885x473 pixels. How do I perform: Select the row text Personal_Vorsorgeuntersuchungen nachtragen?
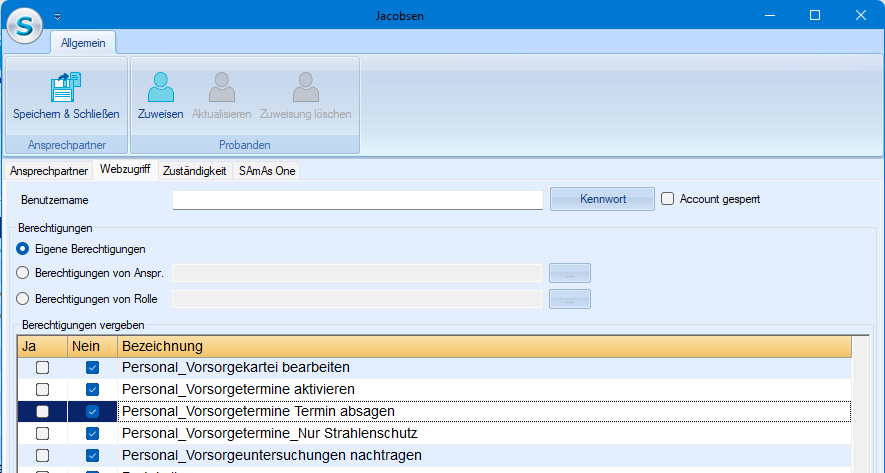pos(272,455)
